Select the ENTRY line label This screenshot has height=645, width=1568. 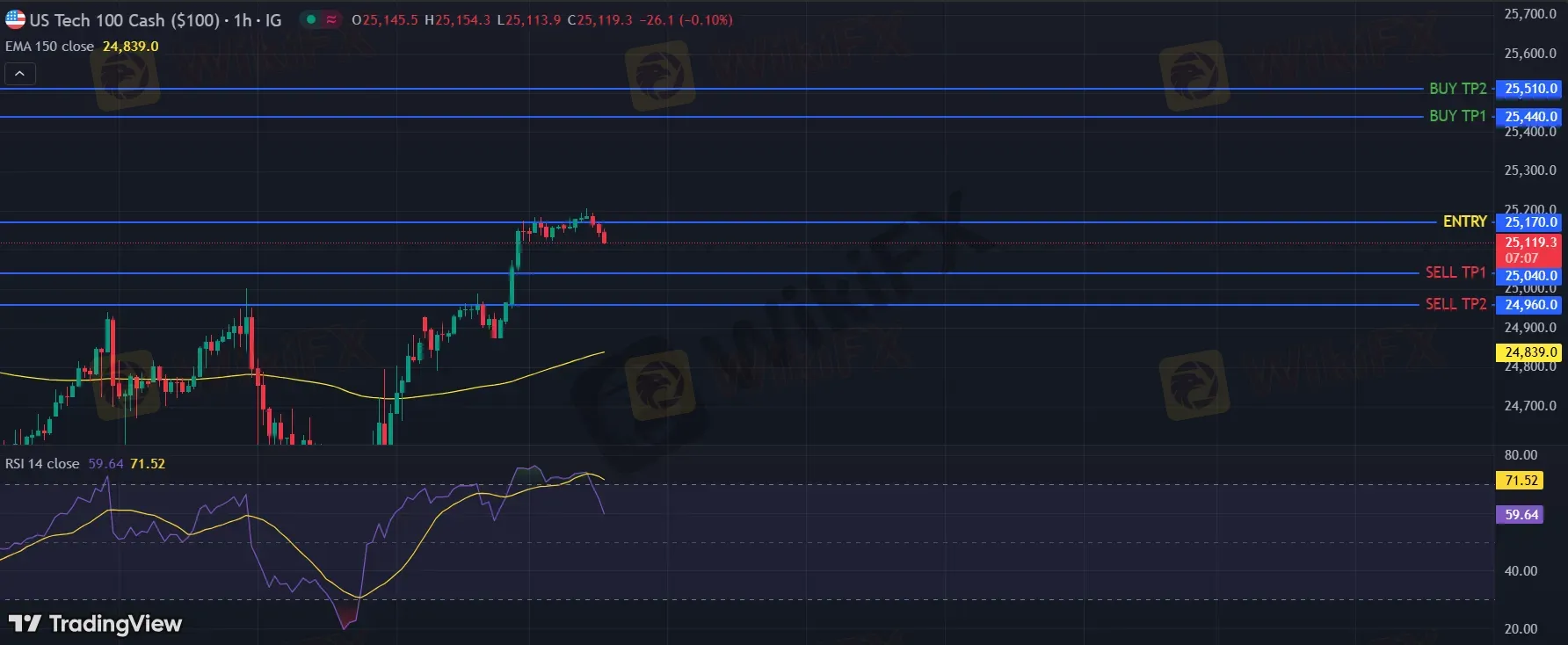pos(1465,221)
